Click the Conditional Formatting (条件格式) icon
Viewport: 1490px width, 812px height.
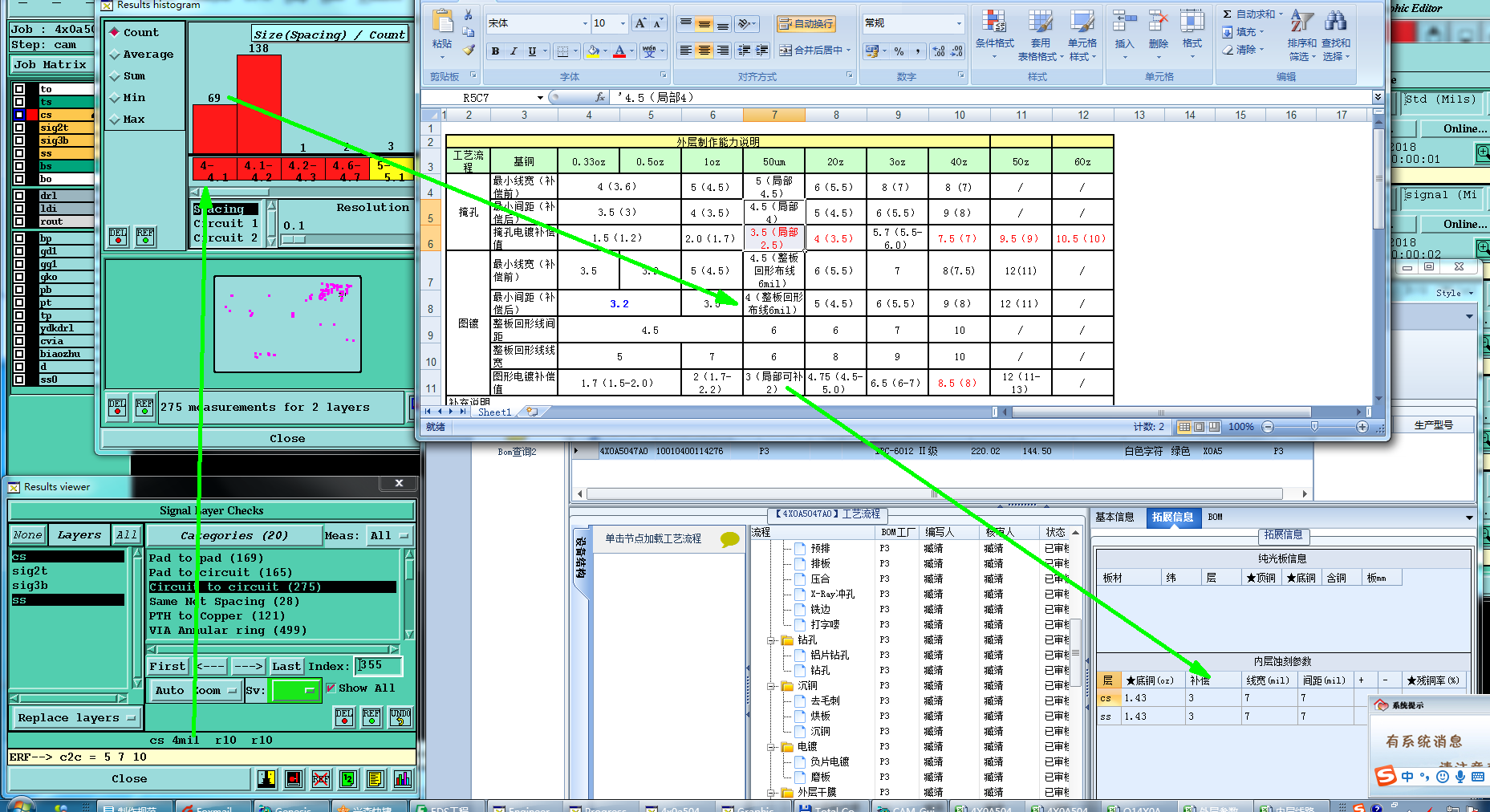(x=994, y=22)
